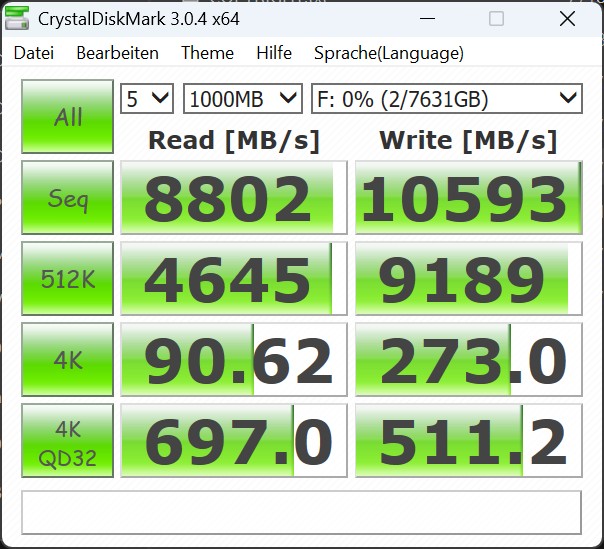Click the empty comment text field at bottom
Screen dimensions: 604x549
tap(301, 512)
